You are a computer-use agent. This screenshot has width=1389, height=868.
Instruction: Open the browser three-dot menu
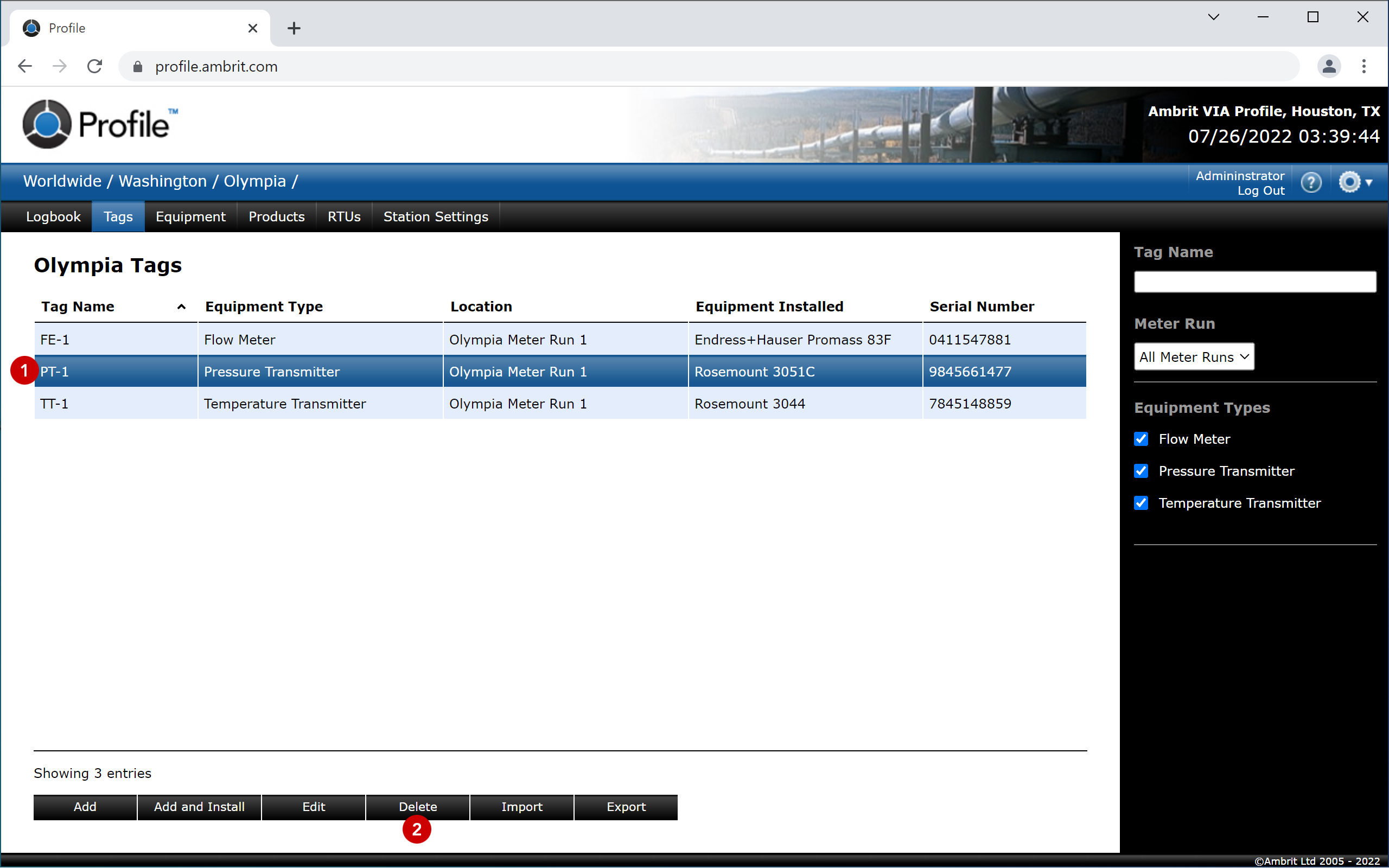coord(1363,67)
